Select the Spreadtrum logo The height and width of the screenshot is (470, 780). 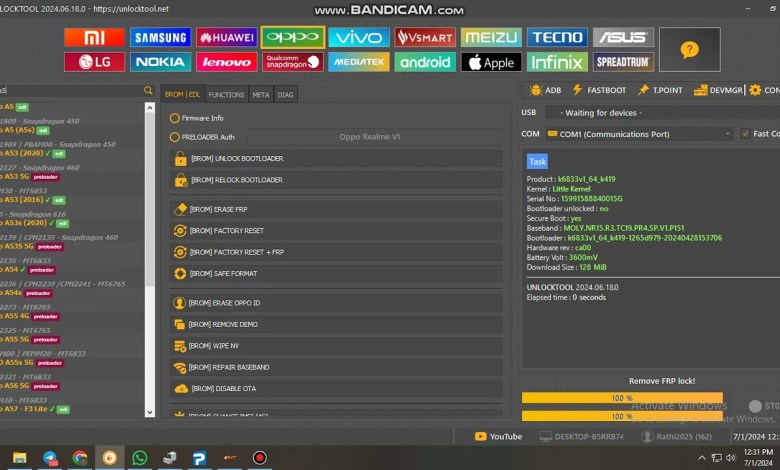pos(623,62)
